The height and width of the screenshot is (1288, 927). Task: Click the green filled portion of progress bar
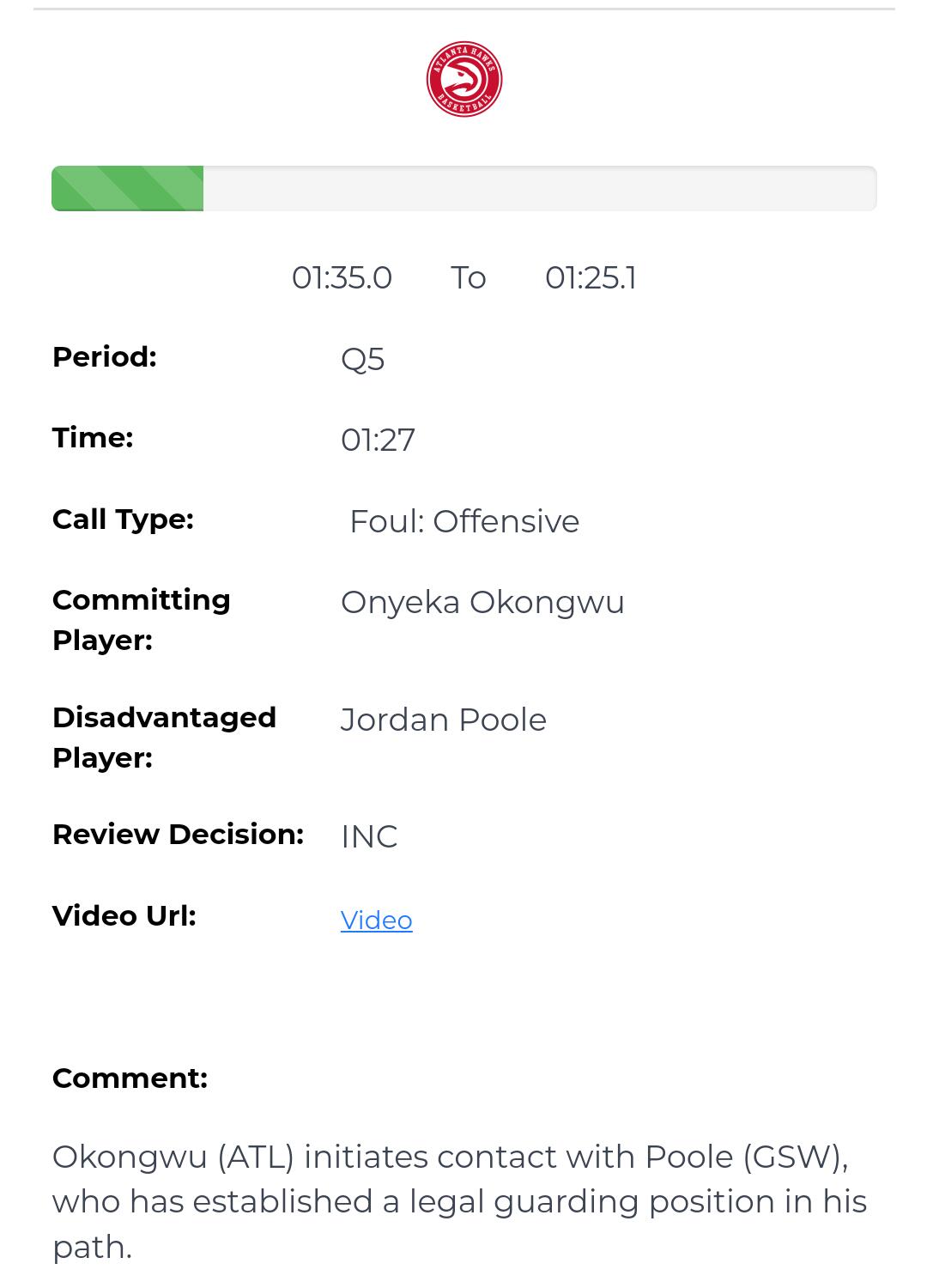[127, 188]
